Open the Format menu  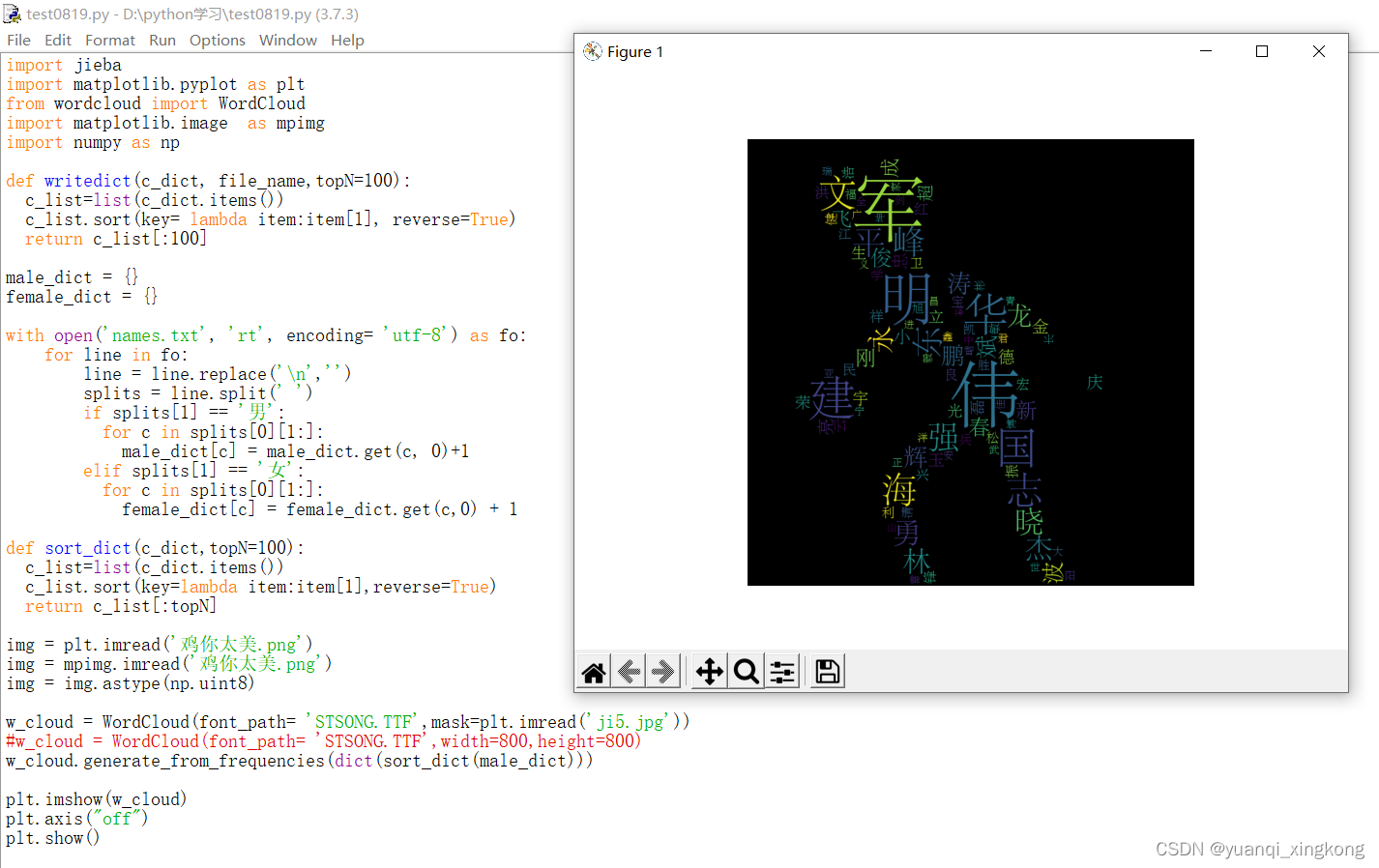[x=110, y=41]
